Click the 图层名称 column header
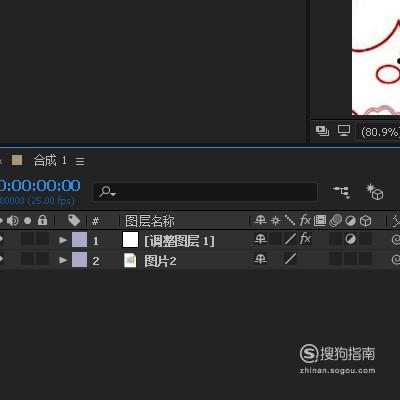400x400 pixels. [150, 221]
